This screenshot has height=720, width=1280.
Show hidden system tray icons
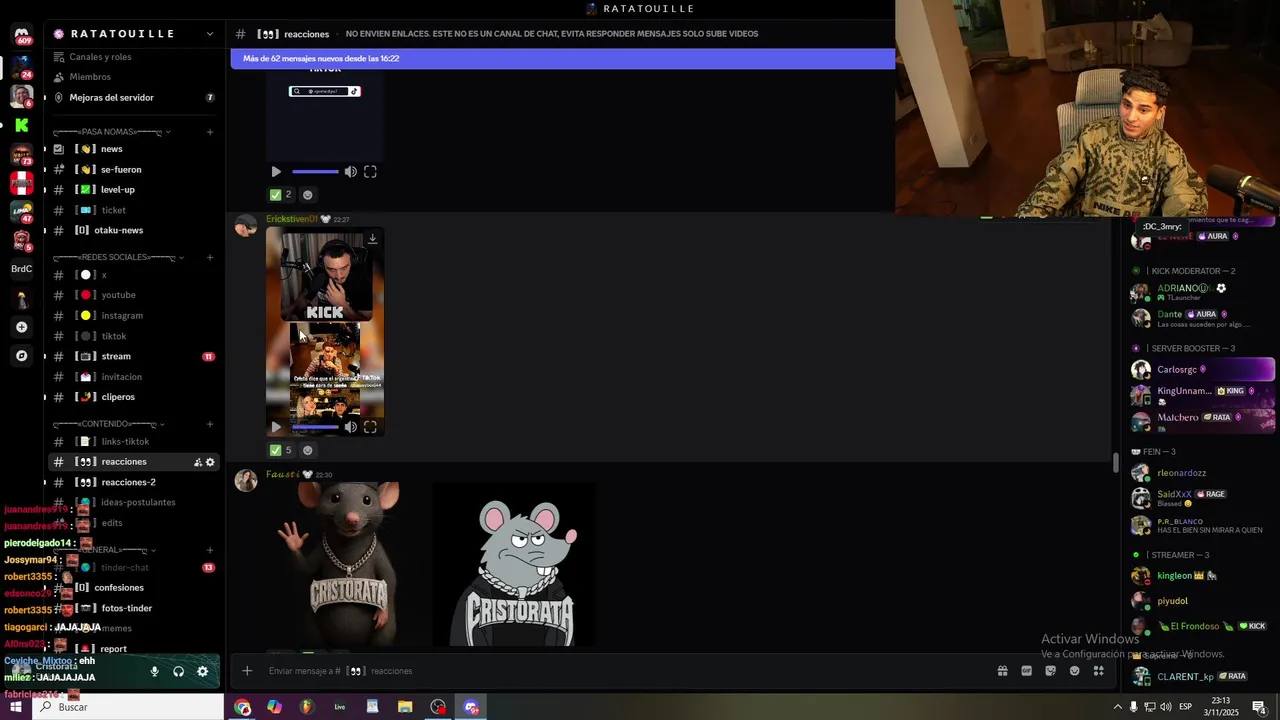click(1117, 707)
